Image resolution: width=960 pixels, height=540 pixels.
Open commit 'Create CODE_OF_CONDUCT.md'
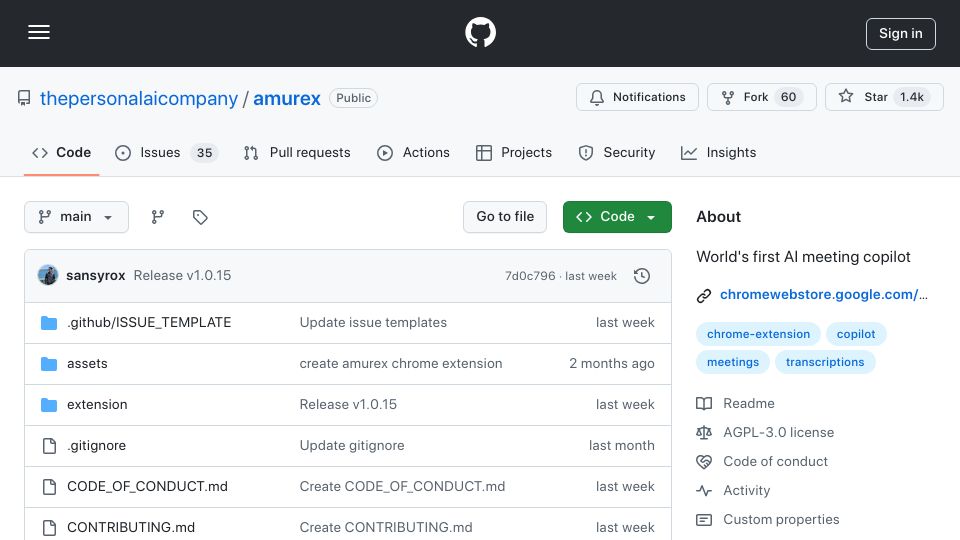[402, 487]
